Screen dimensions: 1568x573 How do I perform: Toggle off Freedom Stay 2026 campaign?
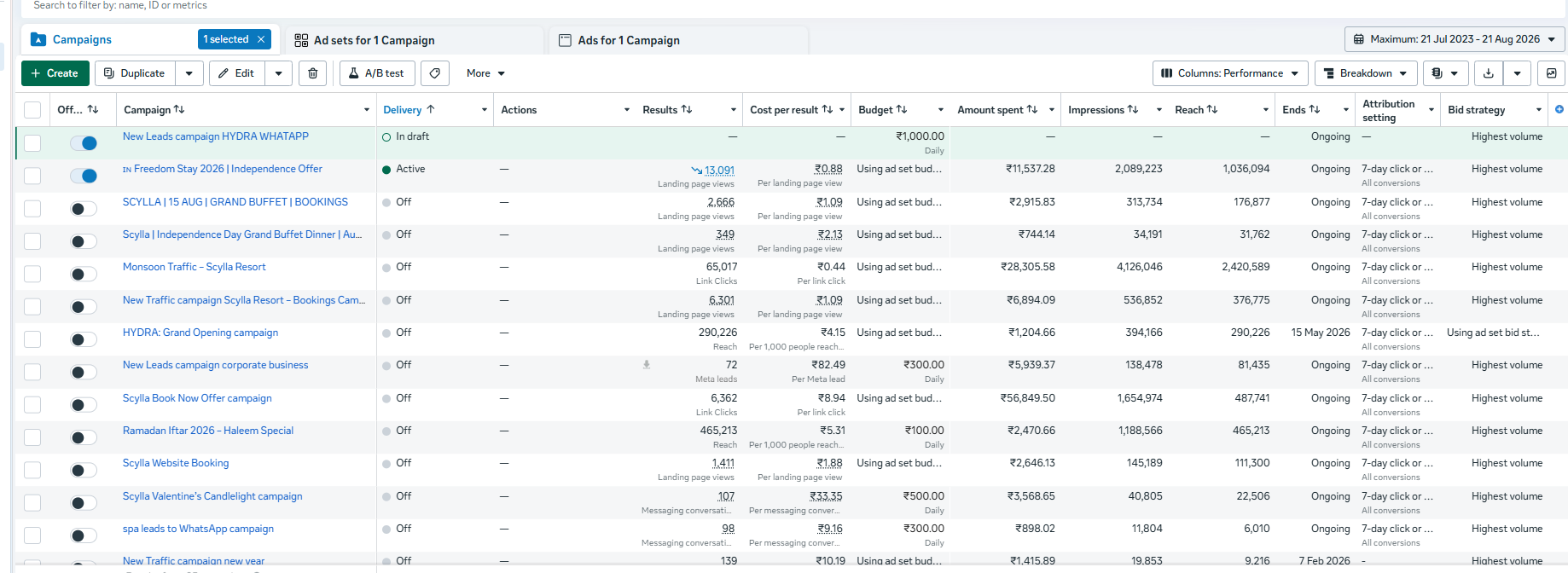(x=84, y=176)
